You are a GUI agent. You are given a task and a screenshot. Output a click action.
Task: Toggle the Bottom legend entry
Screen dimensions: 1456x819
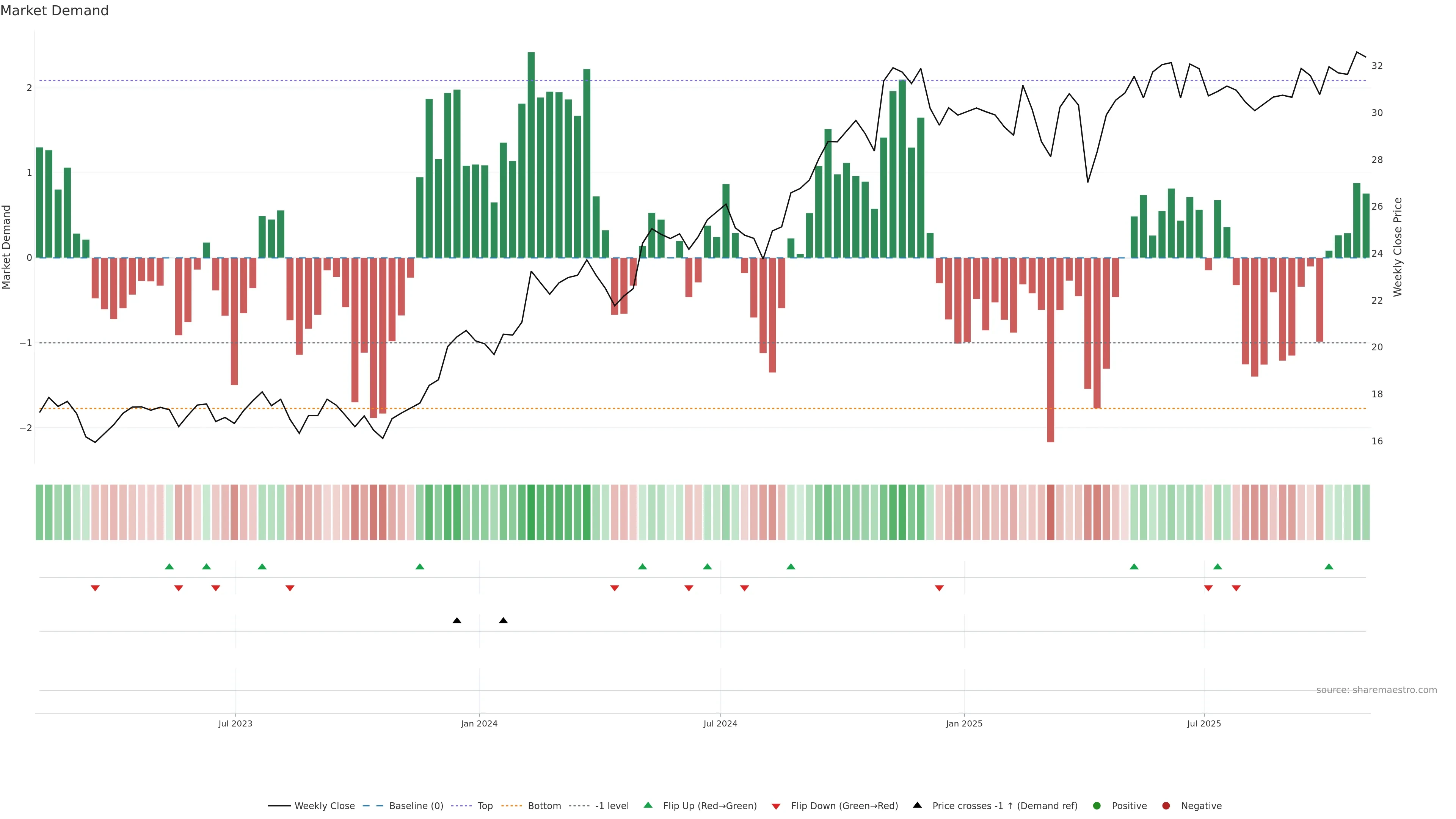pos(544,805)
